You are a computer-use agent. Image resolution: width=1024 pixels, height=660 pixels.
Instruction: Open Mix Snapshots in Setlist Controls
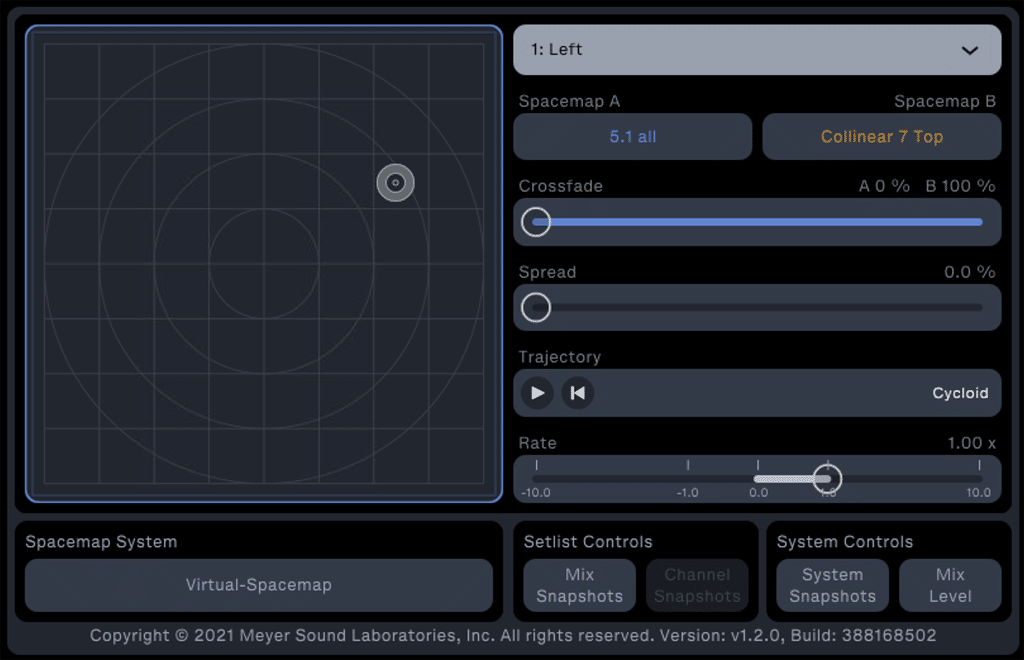(x=579, y=585)
